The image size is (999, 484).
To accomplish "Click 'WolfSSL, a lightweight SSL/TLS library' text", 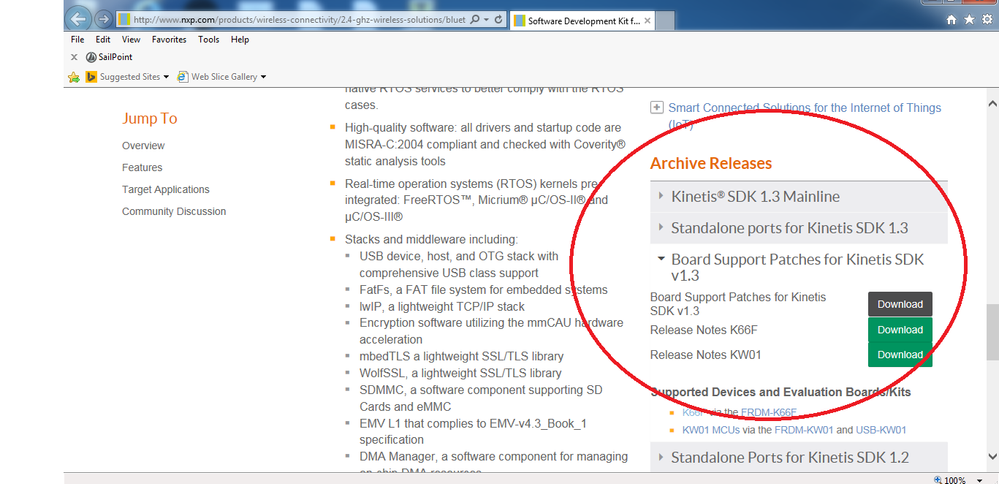I will point(461,373).
